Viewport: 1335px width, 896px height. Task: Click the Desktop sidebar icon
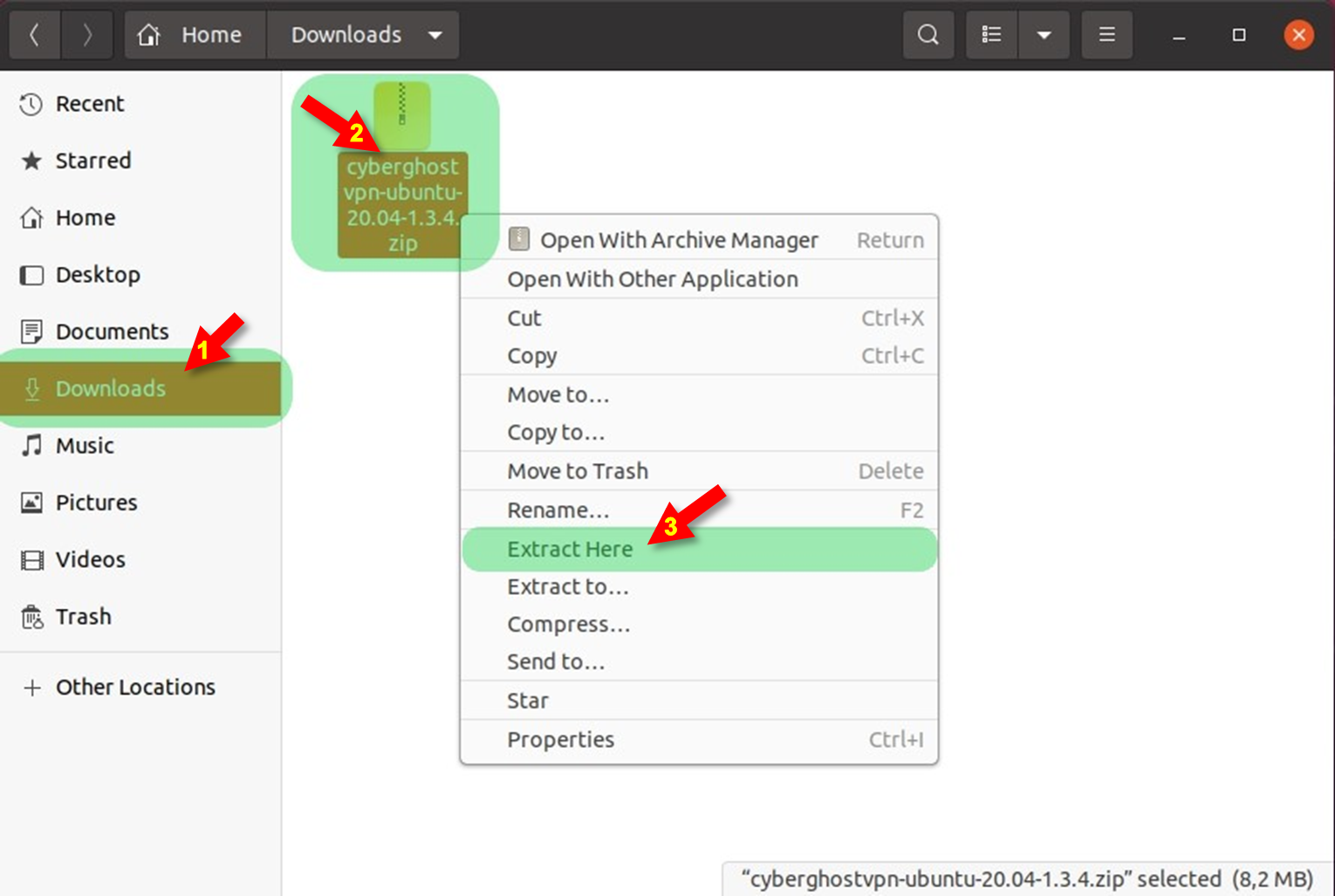tap(31, 275)
